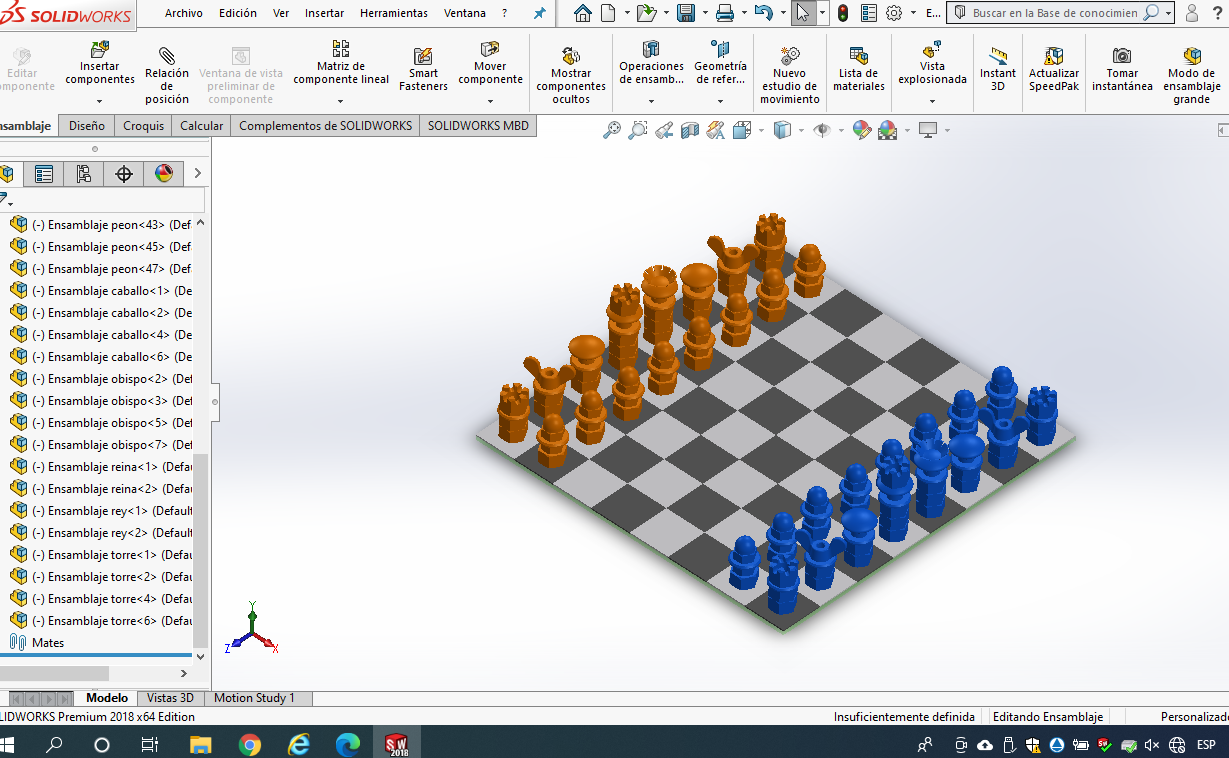
Task: Click Insertar componentes tool
Action: coord(100,63)
